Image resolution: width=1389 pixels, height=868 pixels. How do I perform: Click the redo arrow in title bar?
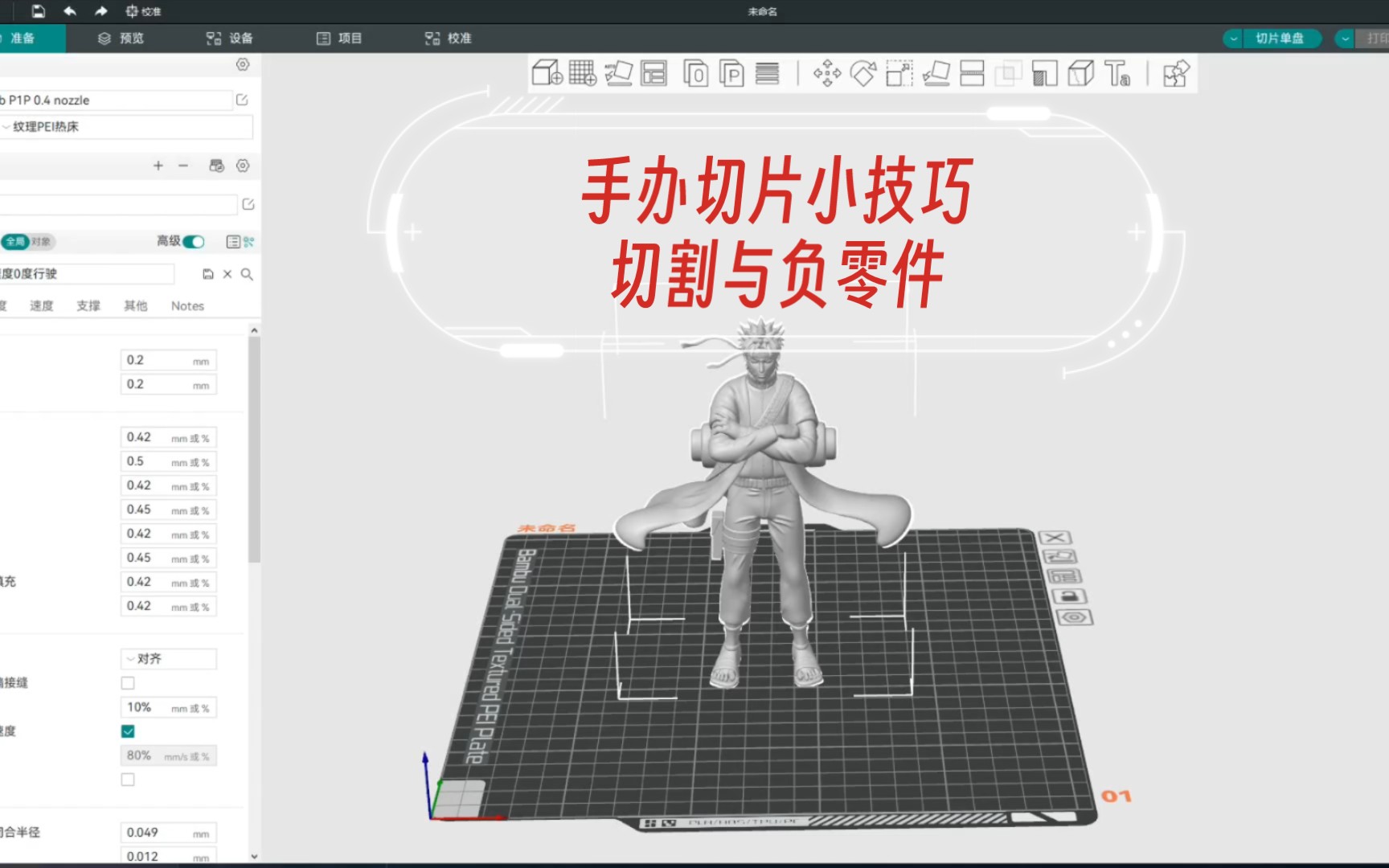tap(100, 11)
